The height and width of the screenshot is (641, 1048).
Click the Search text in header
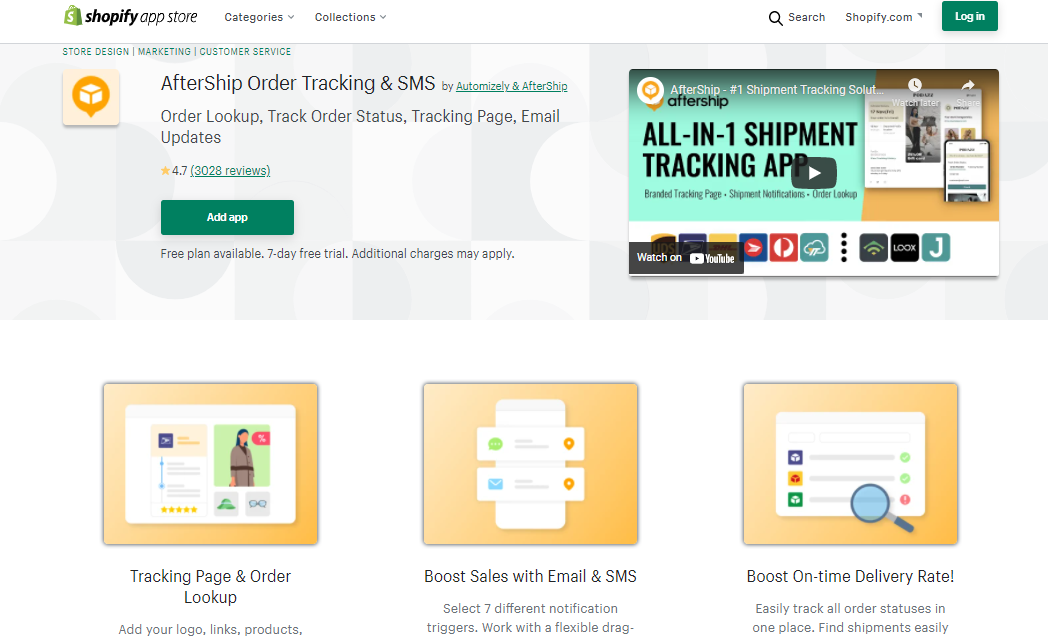[806, 17]
